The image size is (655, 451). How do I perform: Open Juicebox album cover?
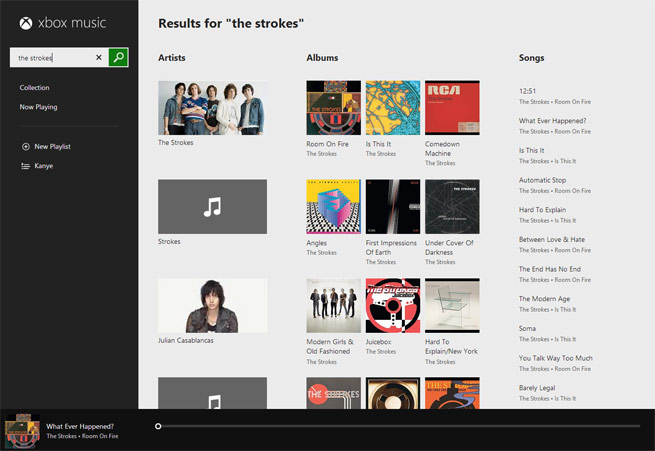393,306
